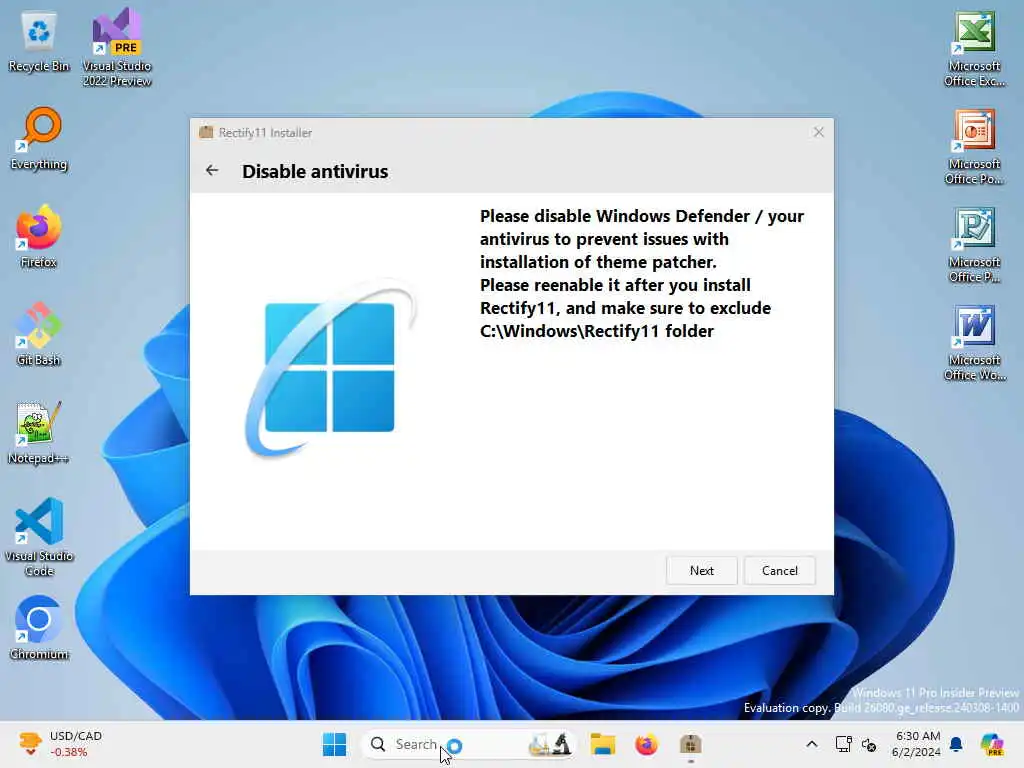Open the Git Bash desktop shortcut

point(39,334)
